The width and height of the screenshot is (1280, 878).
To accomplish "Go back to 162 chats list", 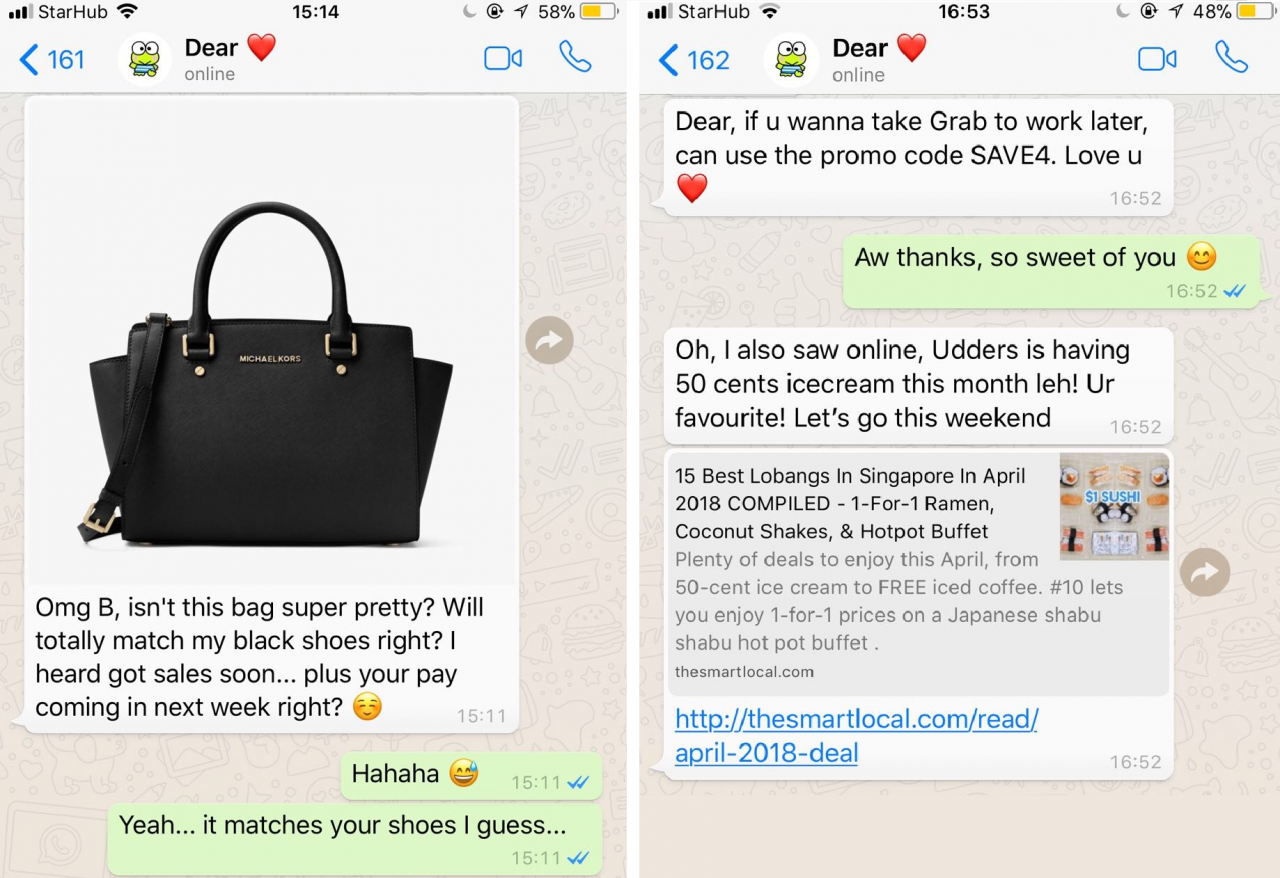I will click(x=695, y=60).
